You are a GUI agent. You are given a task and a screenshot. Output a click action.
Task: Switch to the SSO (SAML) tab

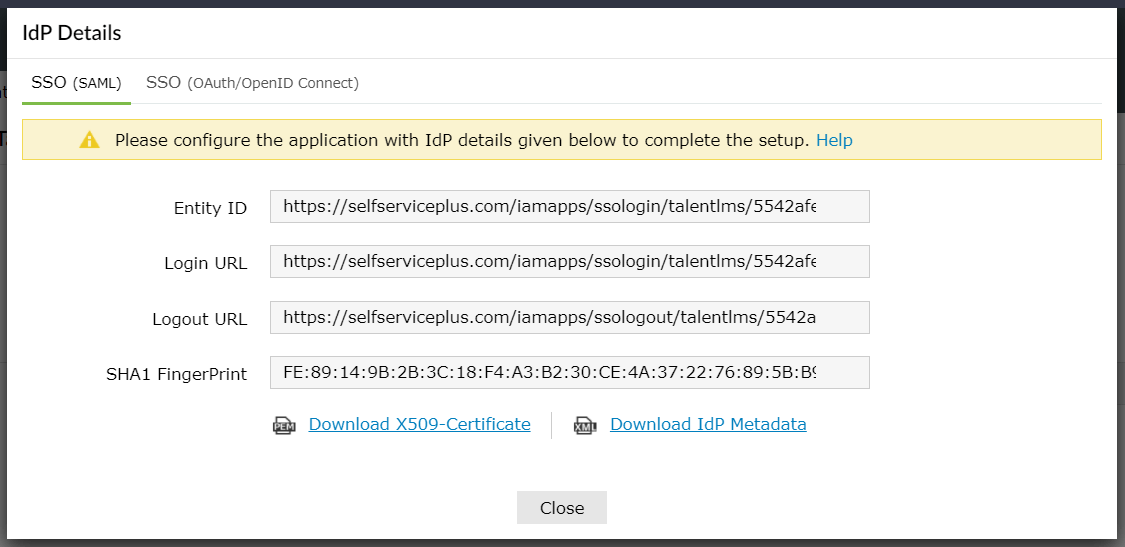[x=76, y=83]
